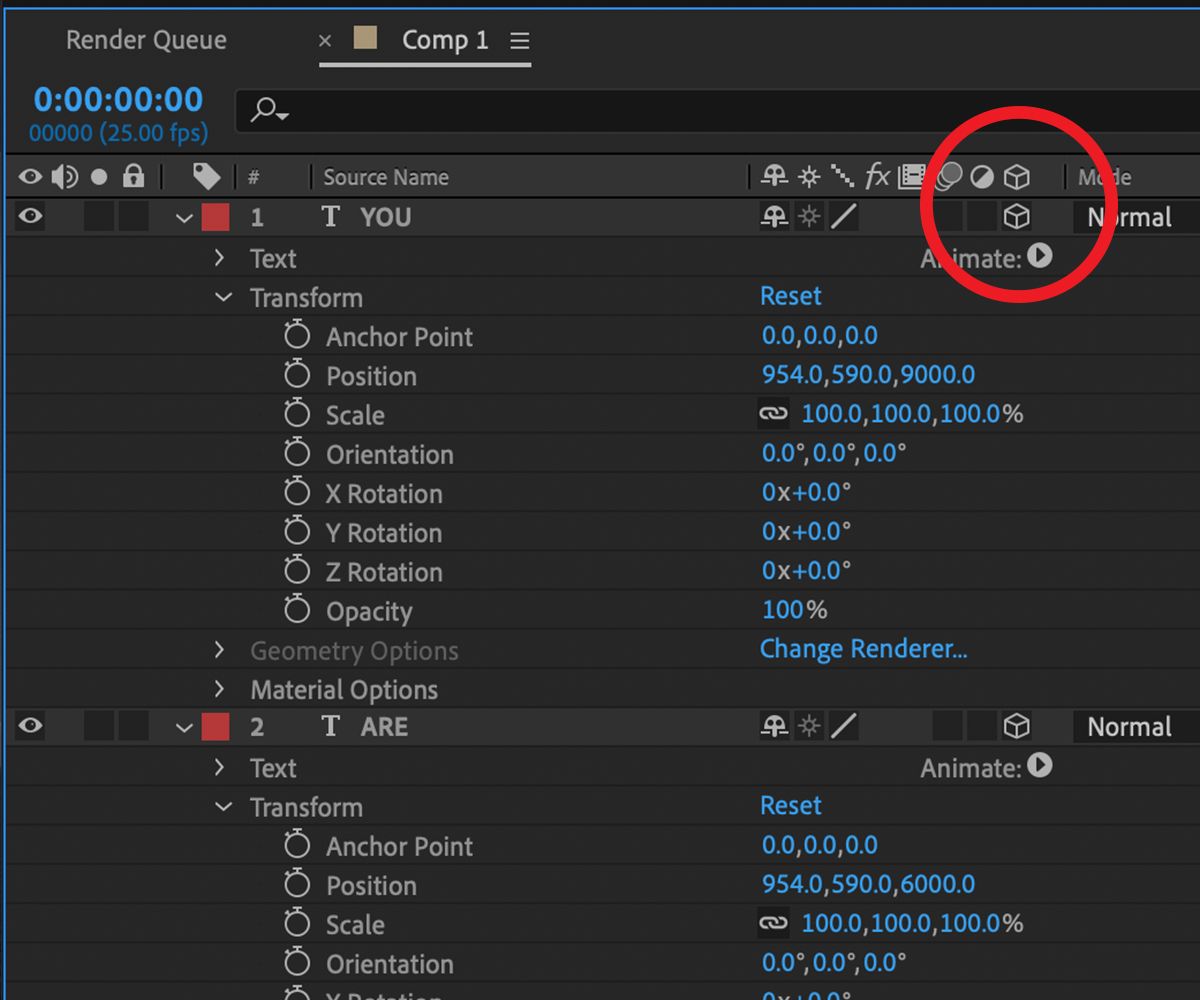Click the Motion Blur column header icon

pyautogui.click(x=948, y=176)
